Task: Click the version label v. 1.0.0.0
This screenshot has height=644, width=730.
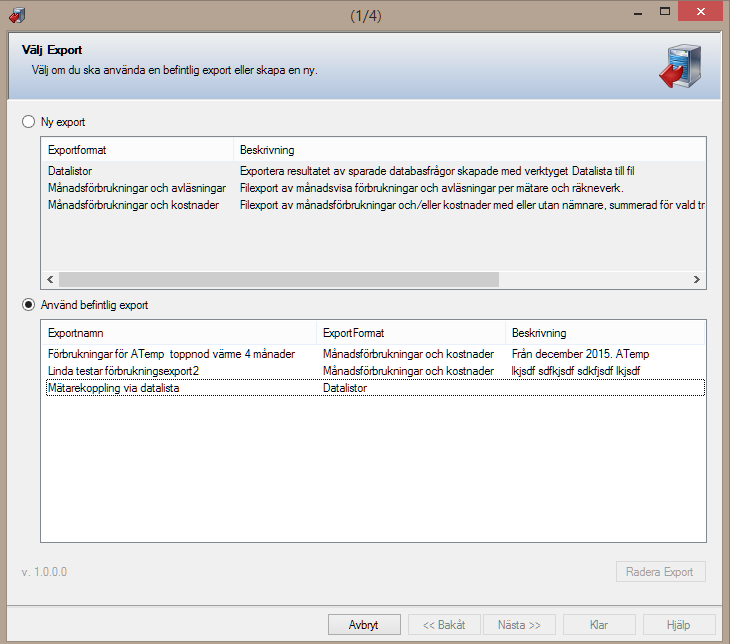Action: [44, 572]
